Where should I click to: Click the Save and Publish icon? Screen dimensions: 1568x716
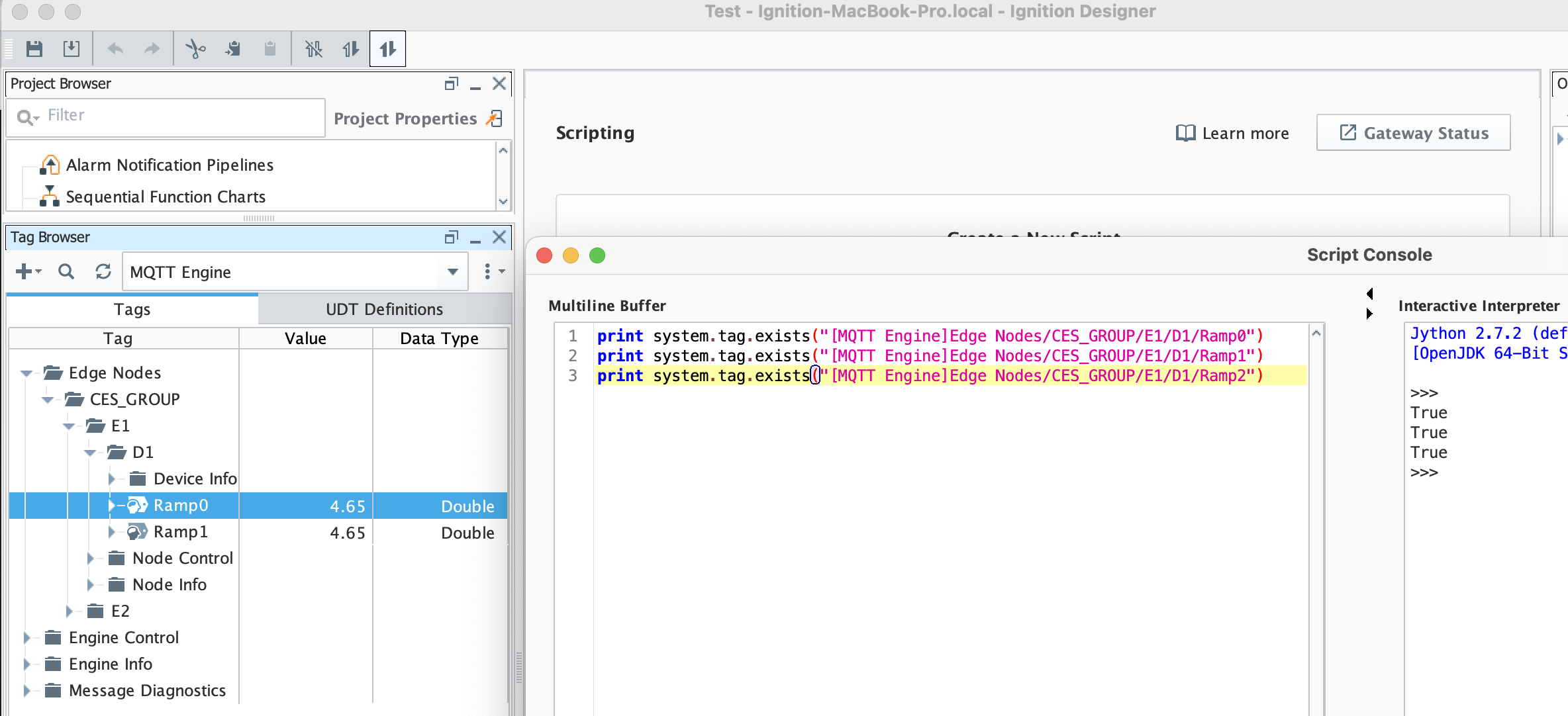pos(71,48)
